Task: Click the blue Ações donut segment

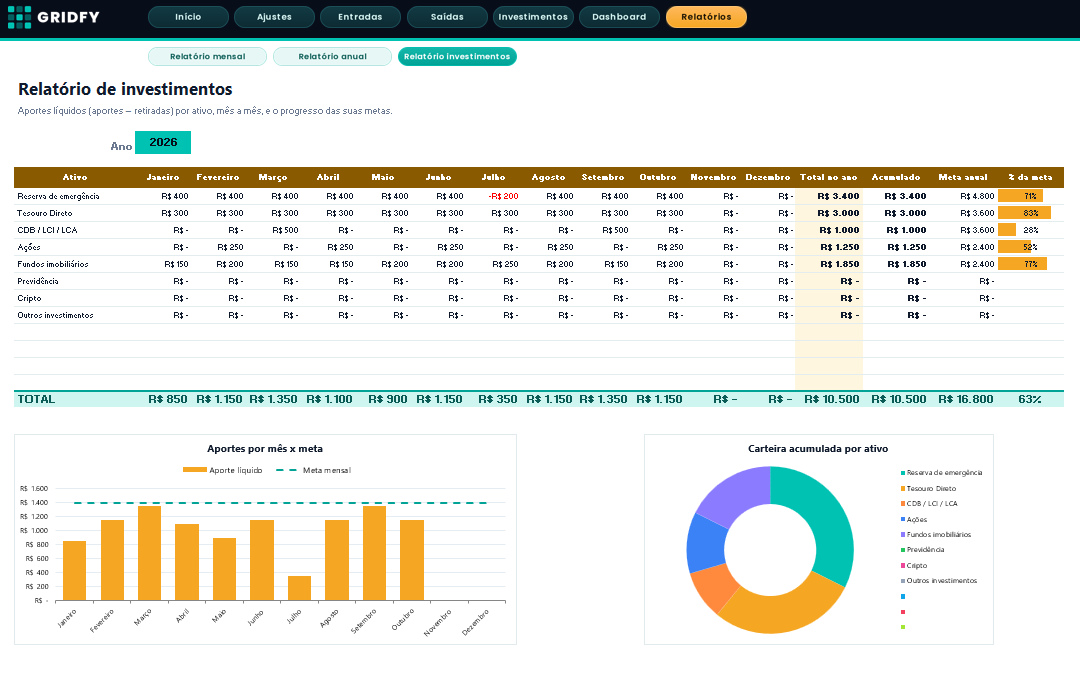Action: pos(707,543)
